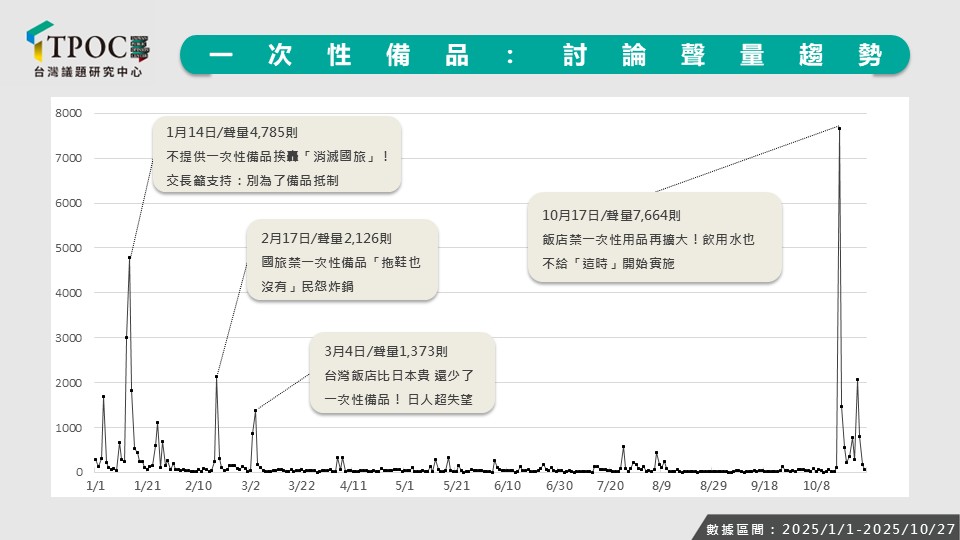The height and width of the screenshot is (540, 960).
Task: Select the March 4 peak data point
Action: 255,411
